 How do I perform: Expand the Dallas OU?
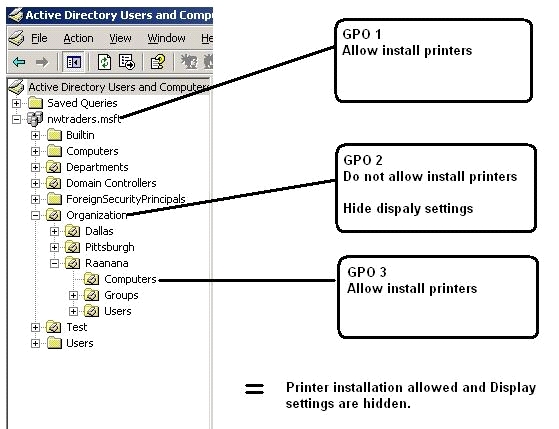click(x=54, y=231)
